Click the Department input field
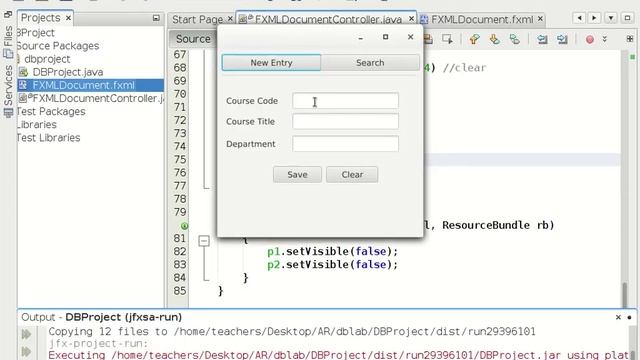Screen dimensions: 640x360 click(x=345, y=144)
